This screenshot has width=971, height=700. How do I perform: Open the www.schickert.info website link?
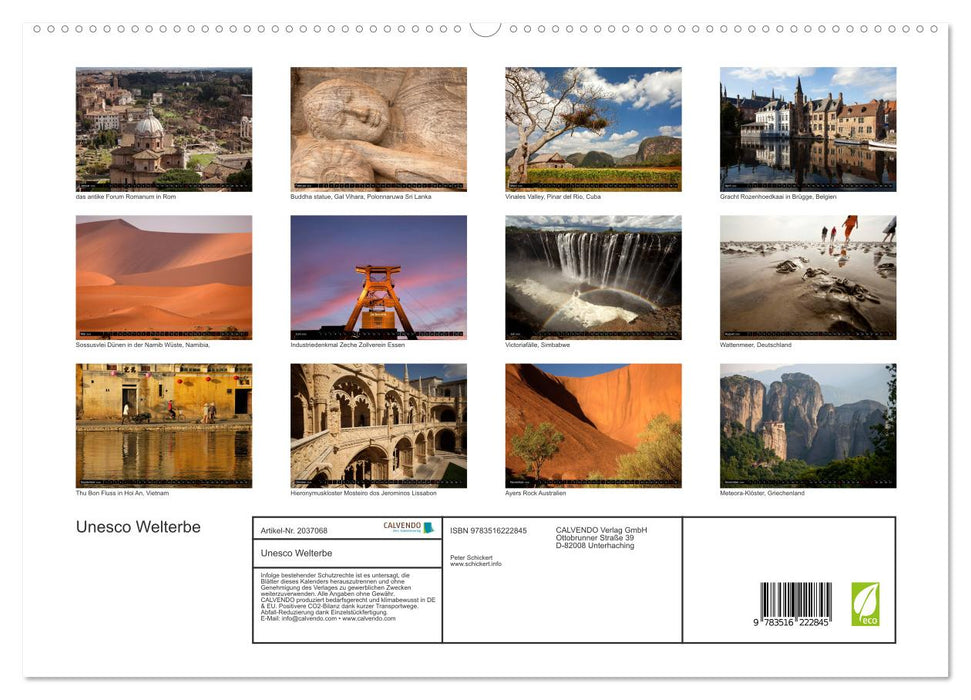tap(477, 564)
